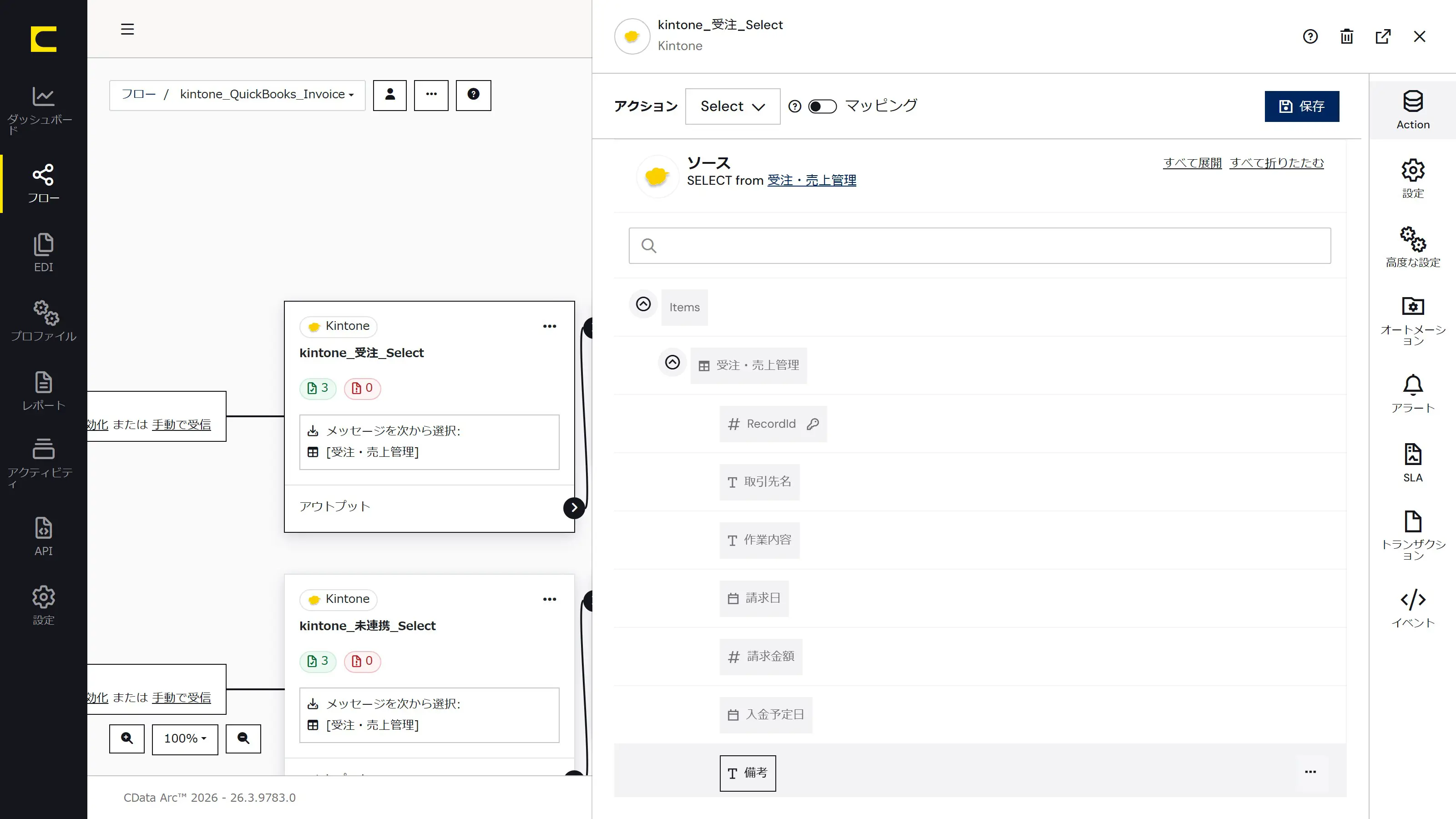This screenshot has width=1456, height=819.
Task: Open the Transactions (トランザクション) tab
Action: (1412, 535)
